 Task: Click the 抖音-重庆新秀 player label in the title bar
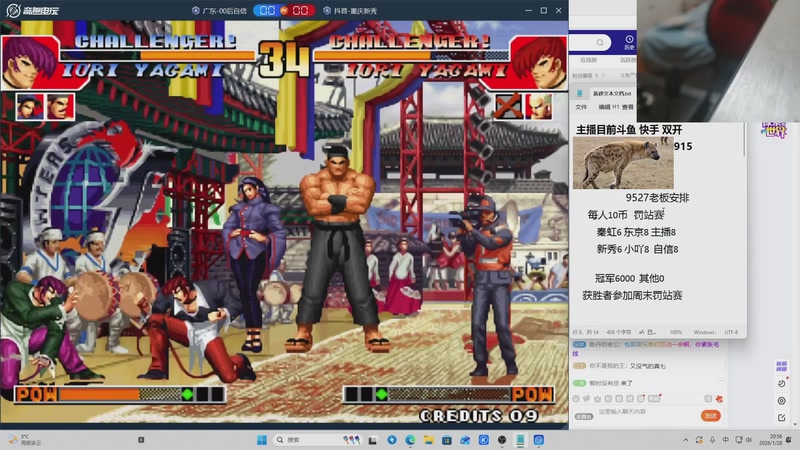point(351,11)
